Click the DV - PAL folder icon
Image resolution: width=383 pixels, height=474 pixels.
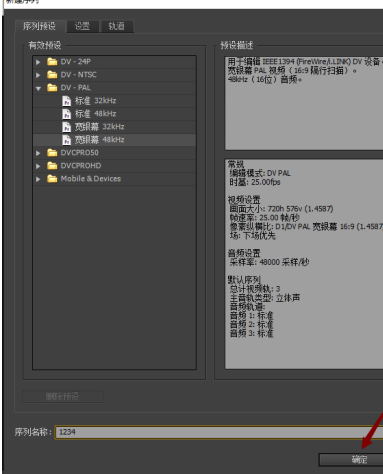tap(52, 88)
